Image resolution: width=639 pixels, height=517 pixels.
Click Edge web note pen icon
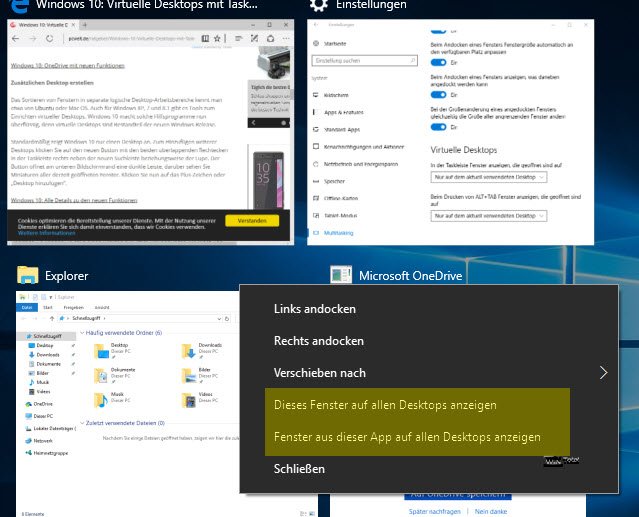click(254, 39)
